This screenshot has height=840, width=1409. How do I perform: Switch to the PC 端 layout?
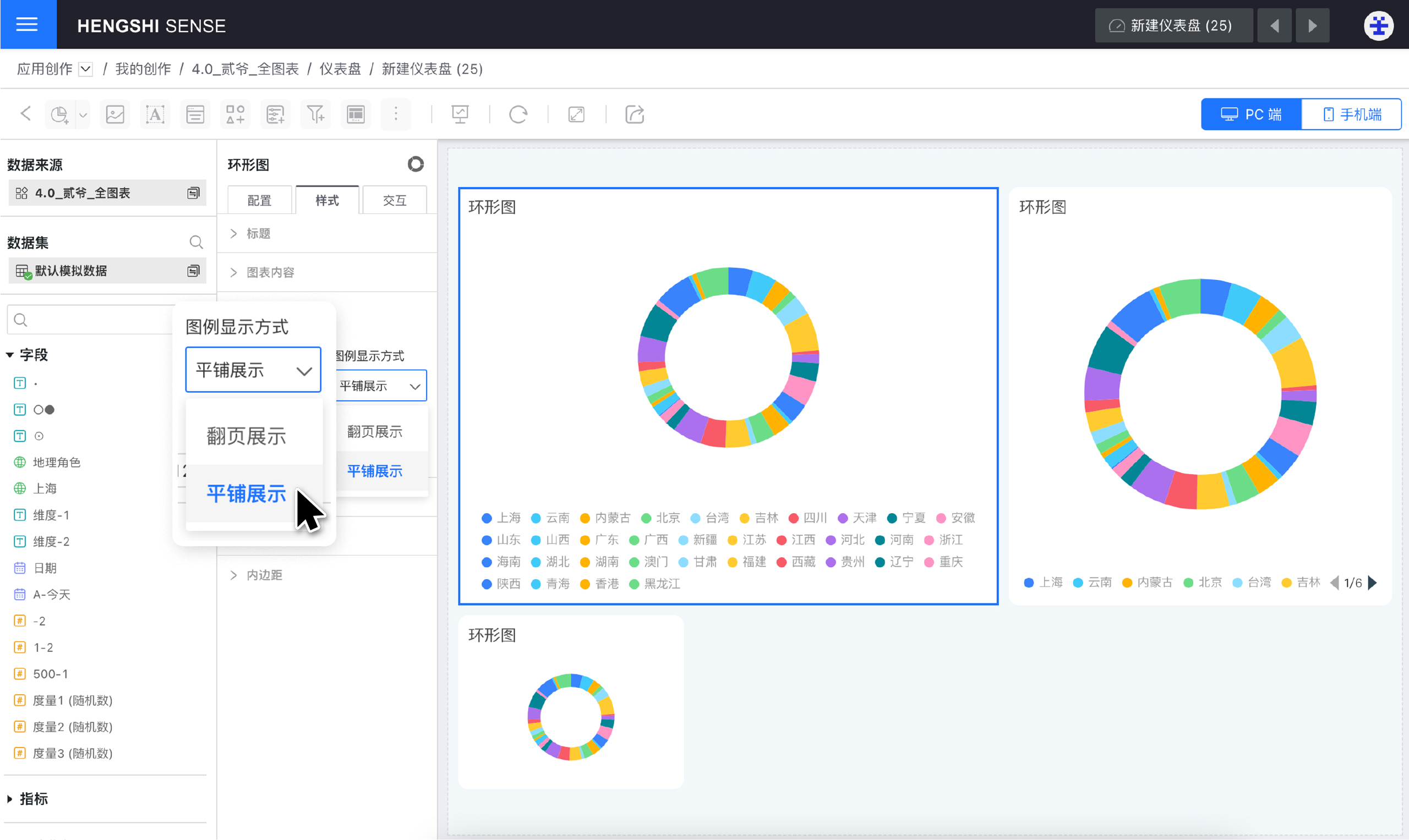point(1251,114)
